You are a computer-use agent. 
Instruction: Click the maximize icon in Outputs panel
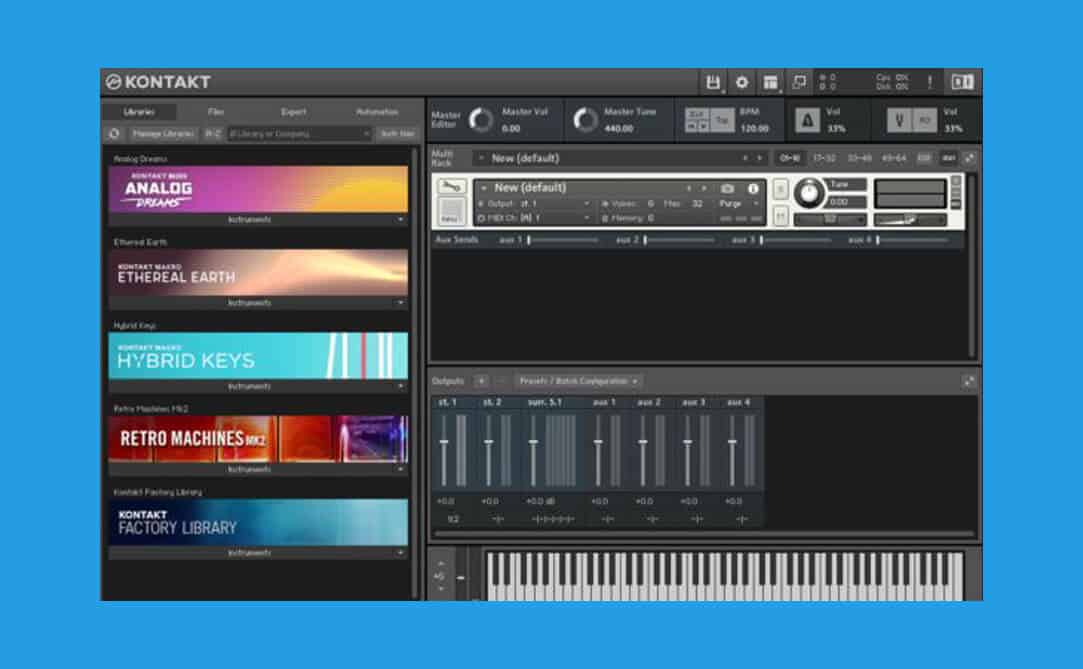point(969,381)
